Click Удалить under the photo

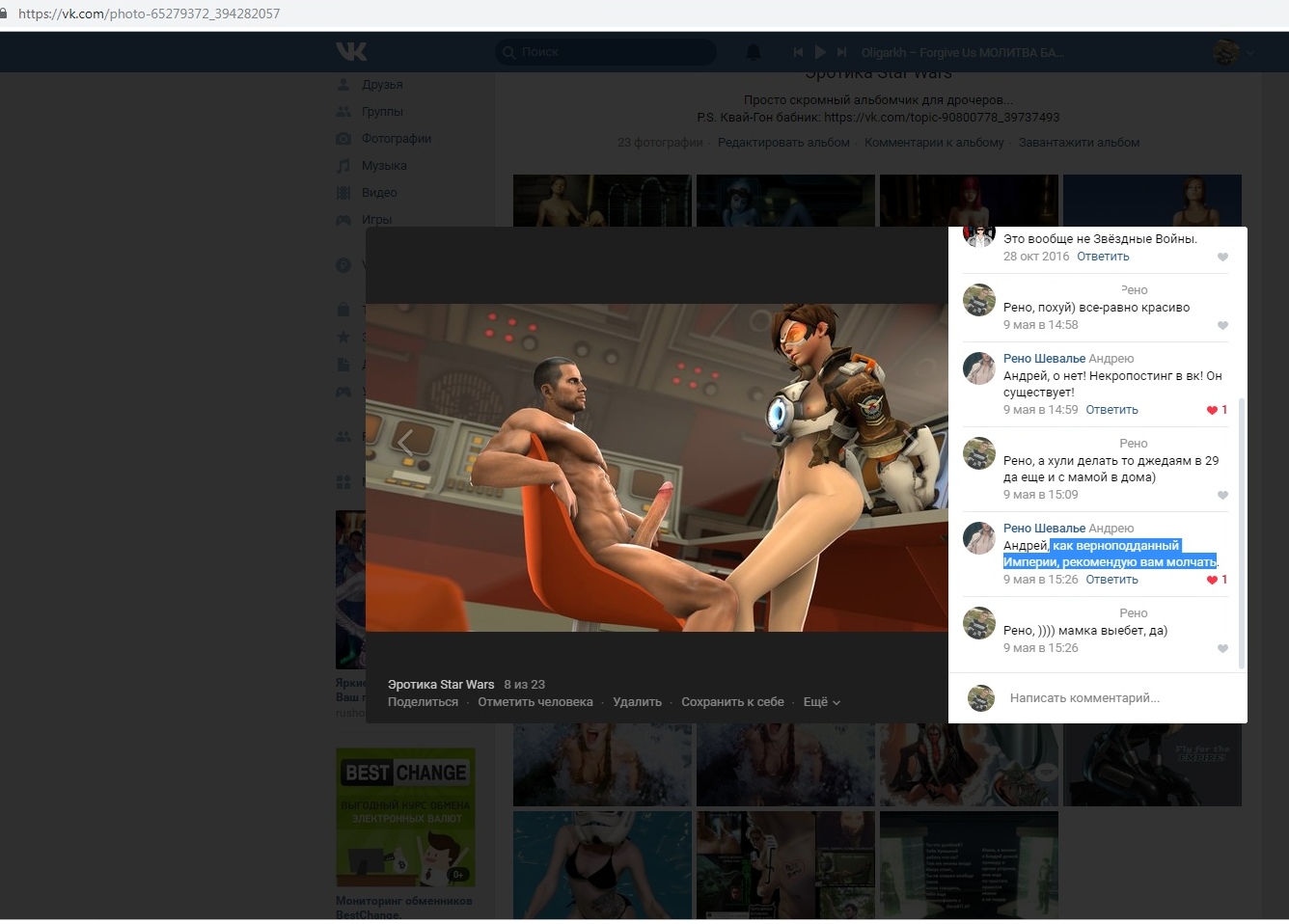coord(637,702)
